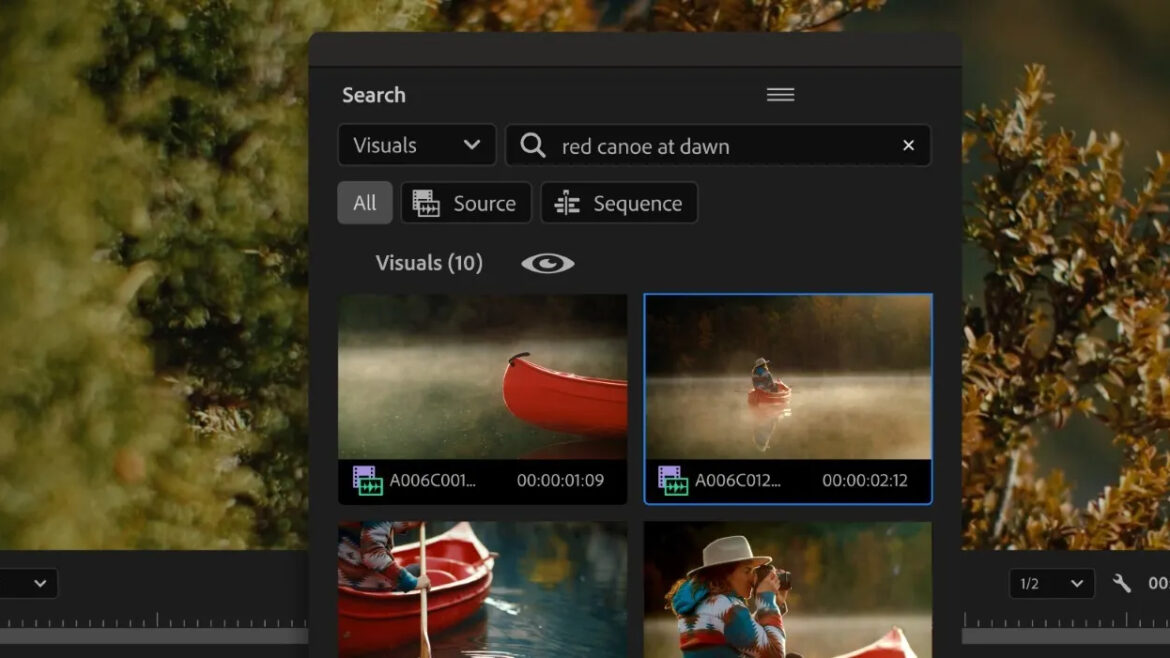The image size is (1170, 658).
Task: Click the magnifying glass icon in the search bar
Action: 531,146
